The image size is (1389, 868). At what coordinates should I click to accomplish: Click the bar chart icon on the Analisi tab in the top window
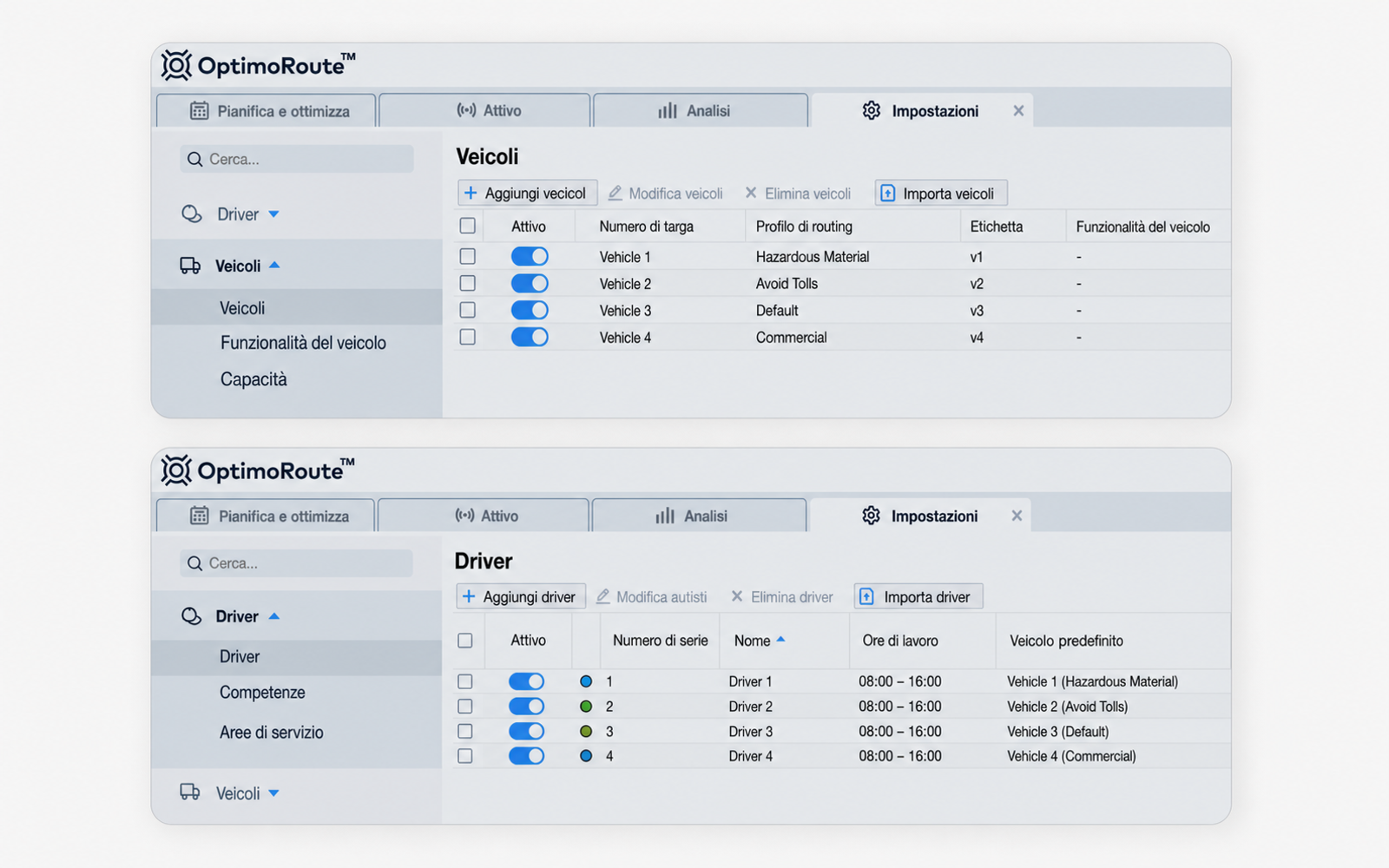coord(668,110)
